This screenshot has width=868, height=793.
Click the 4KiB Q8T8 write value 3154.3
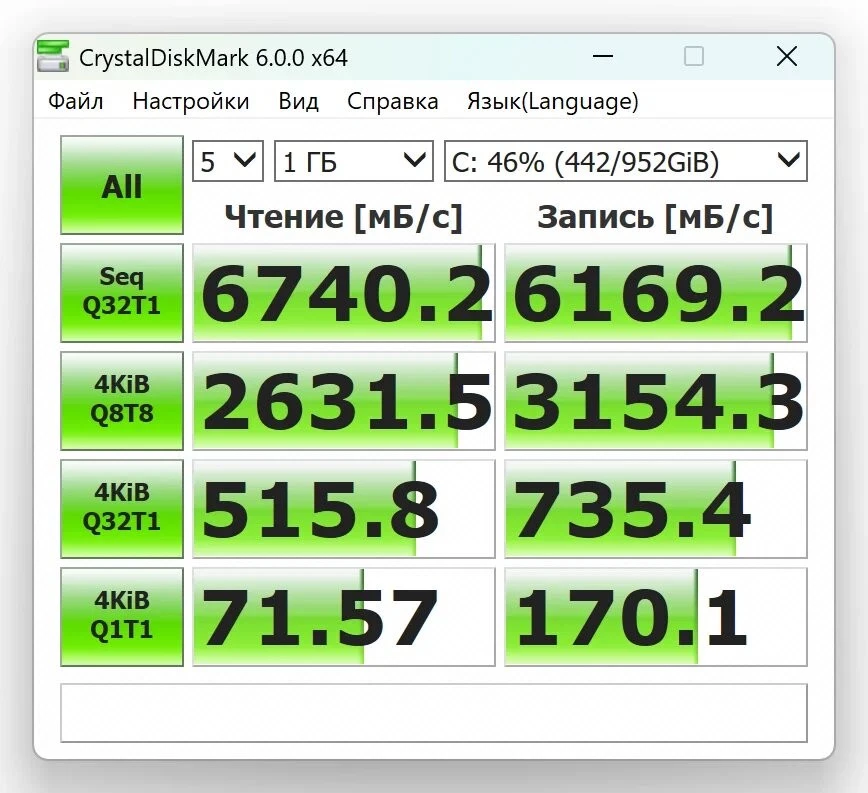tap(656, 401)
